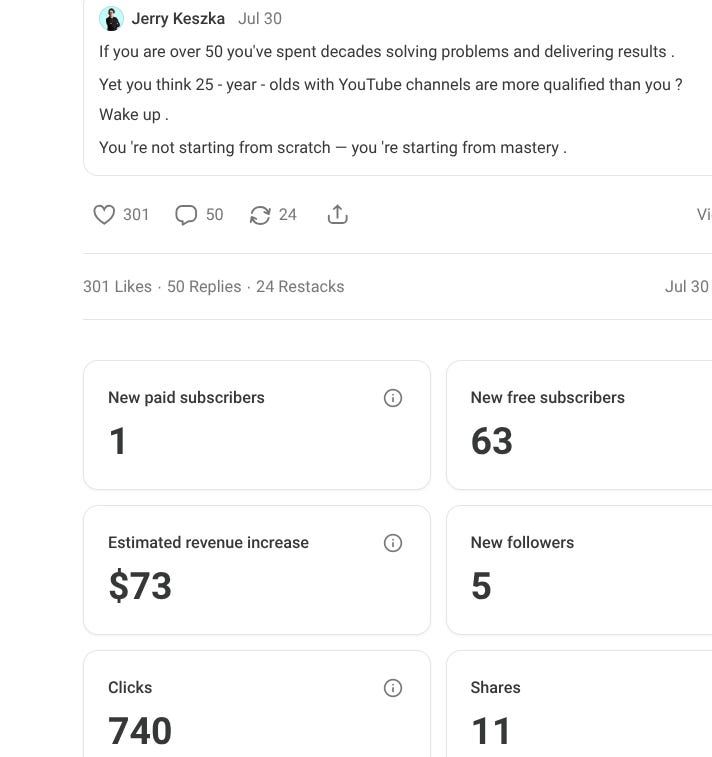
Task: Click Jerry Keszka's profile avatar
Action: click(x=112, y=19)
